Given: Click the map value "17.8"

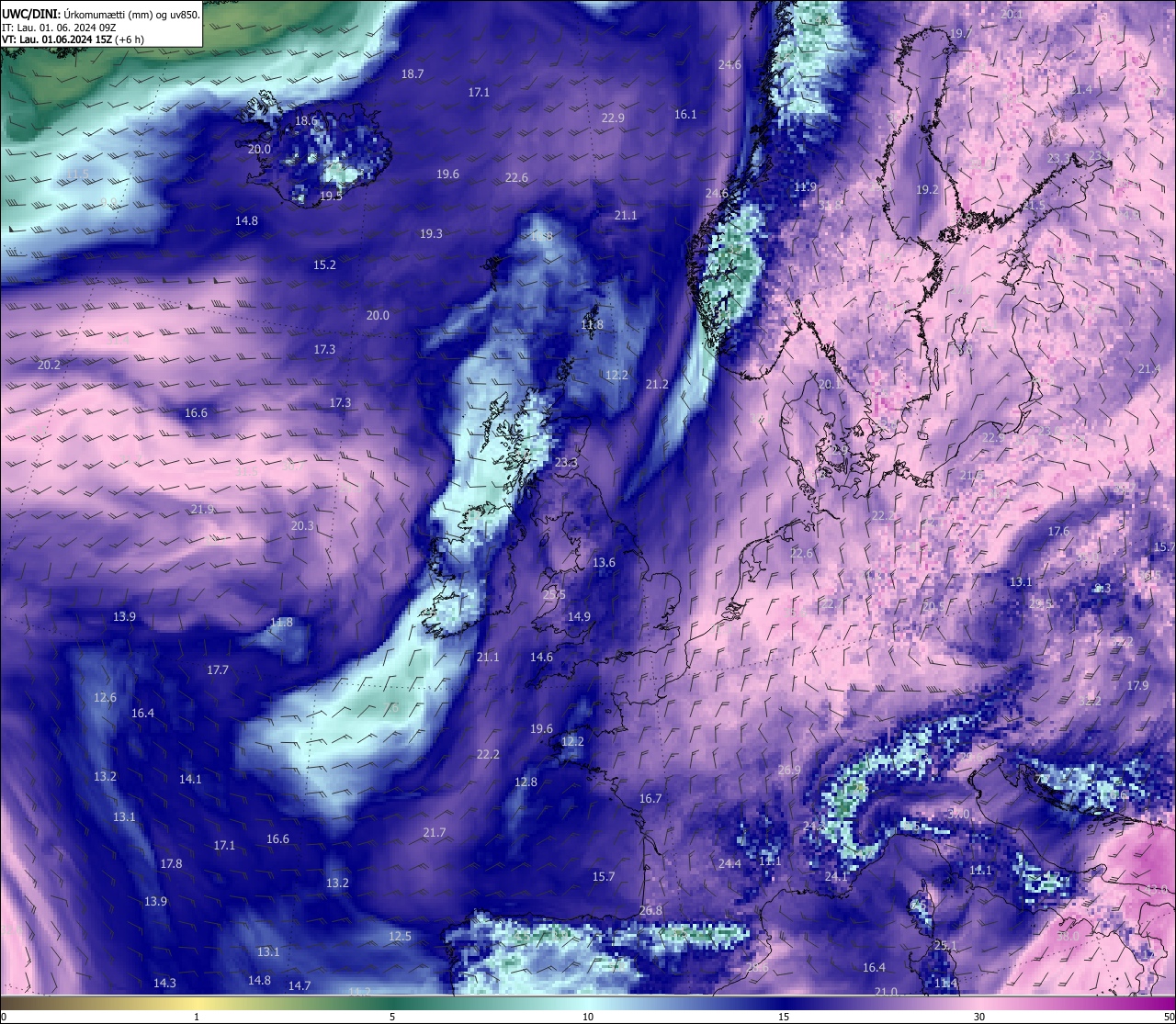Looking at the screenshot, I should click(171, 863).
